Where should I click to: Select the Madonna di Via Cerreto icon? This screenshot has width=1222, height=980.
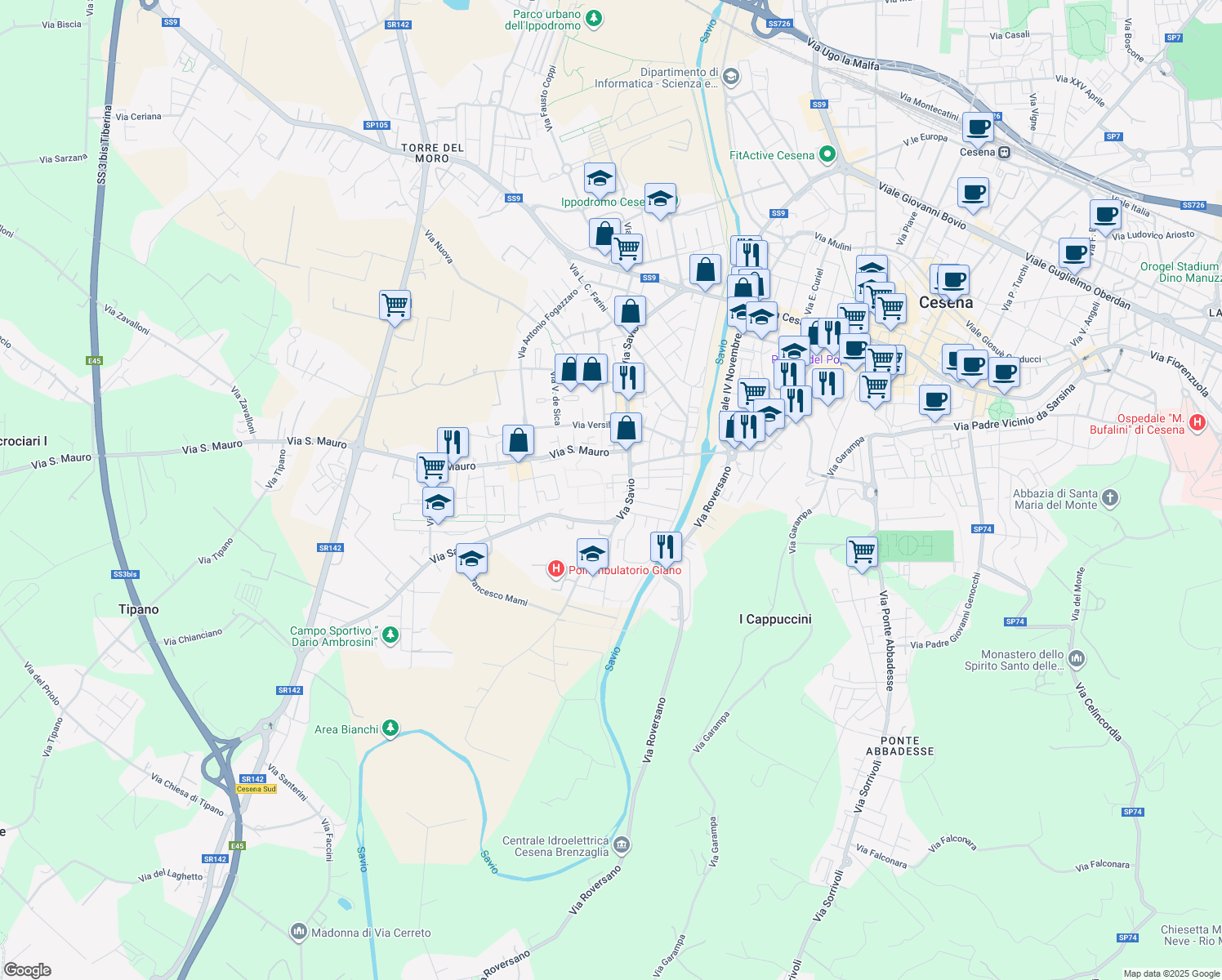(x=298, y=931)
